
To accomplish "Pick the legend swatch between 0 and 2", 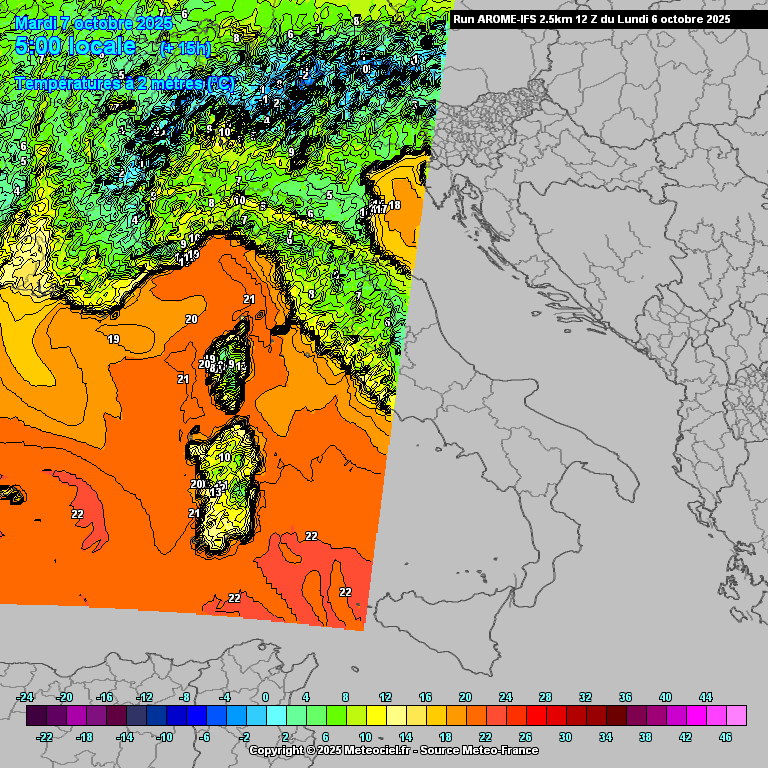I will pos(276,716).
